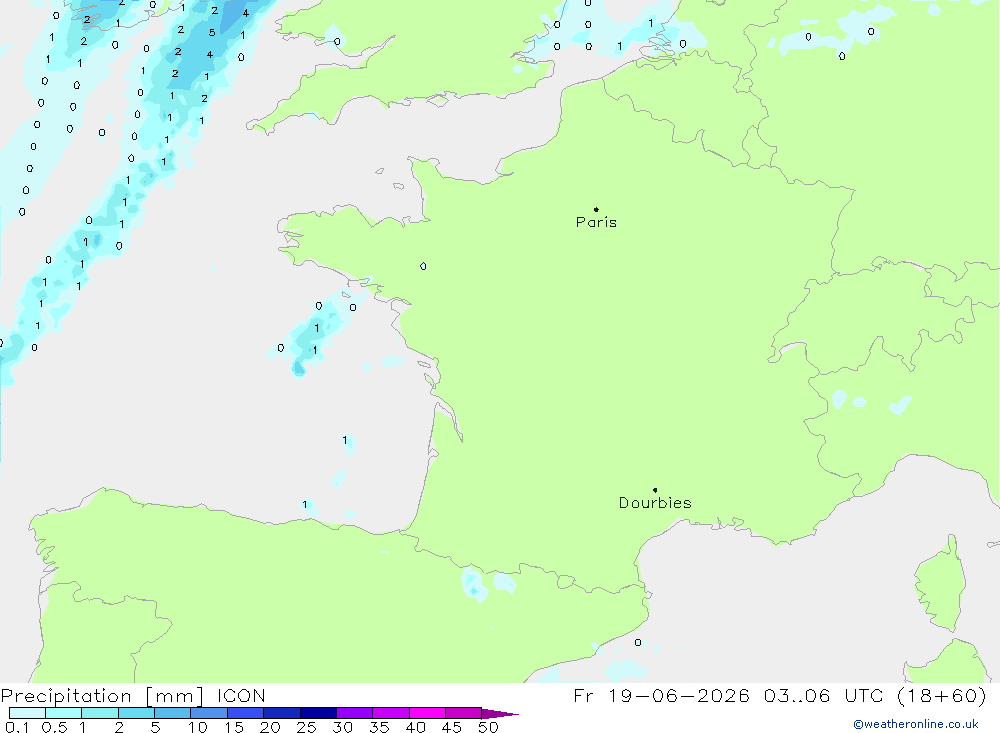Click the 15–20 mm legend swatch
The image size is (1000, 733).
click(x=246, y=713)
